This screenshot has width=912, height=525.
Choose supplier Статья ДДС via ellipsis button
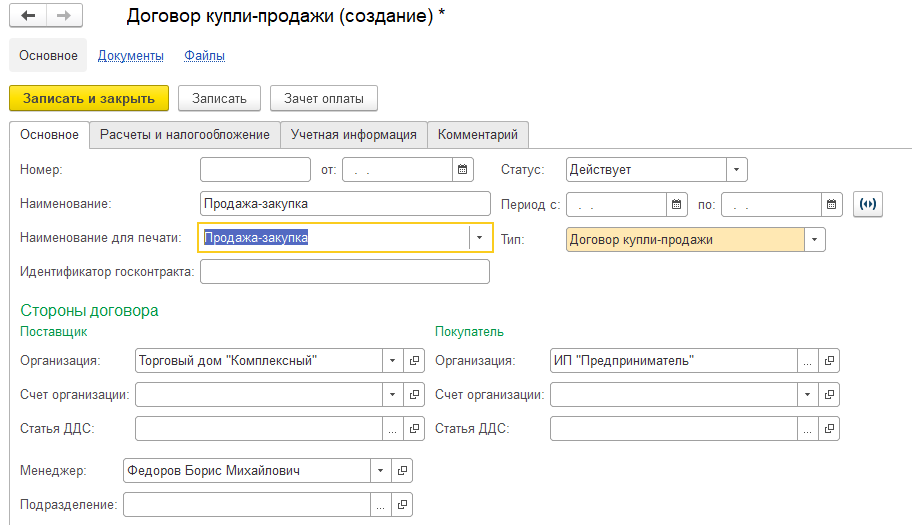tap(393, 429)
